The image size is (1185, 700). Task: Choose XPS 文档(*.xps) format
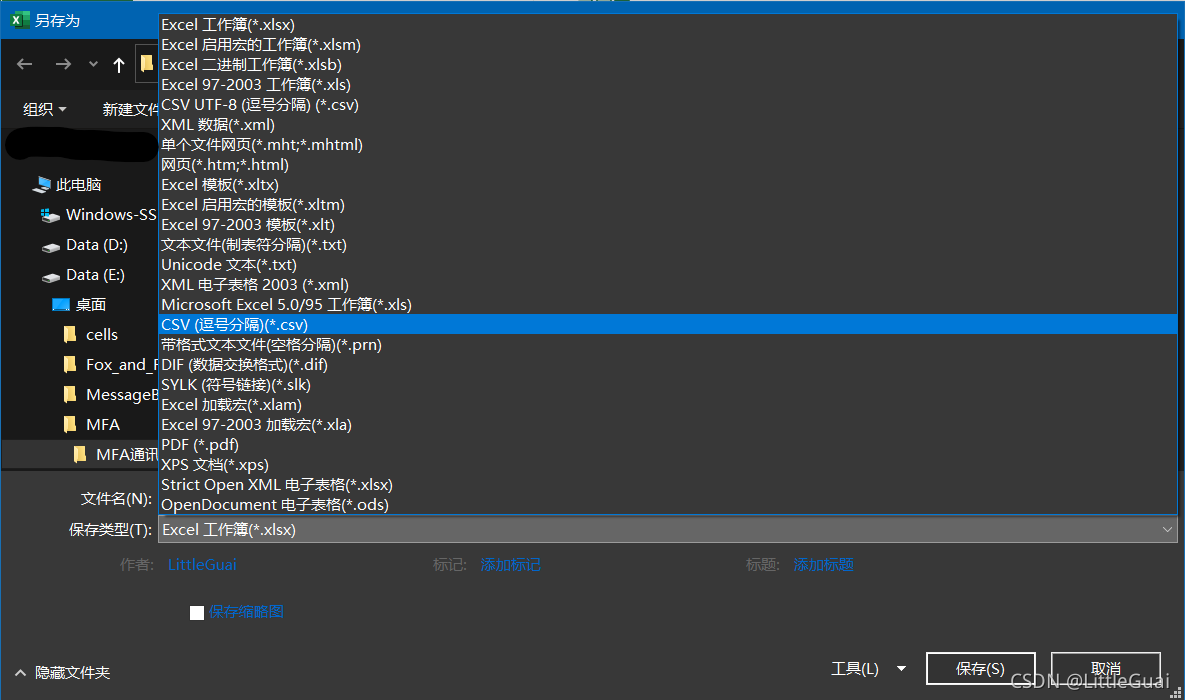point(668,466)
